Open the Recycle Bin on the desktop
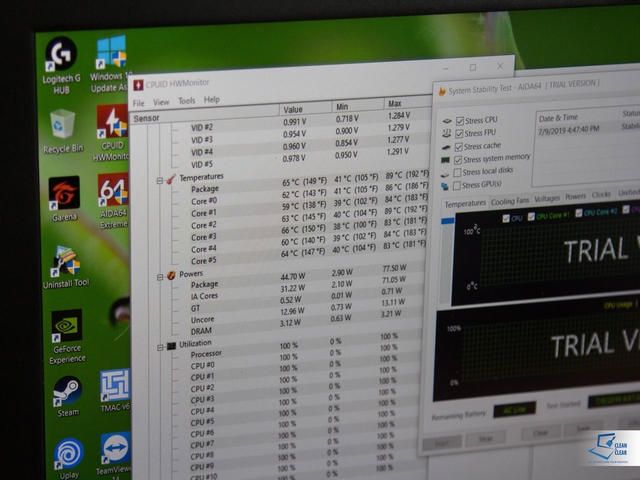 [x=63, y=125]
